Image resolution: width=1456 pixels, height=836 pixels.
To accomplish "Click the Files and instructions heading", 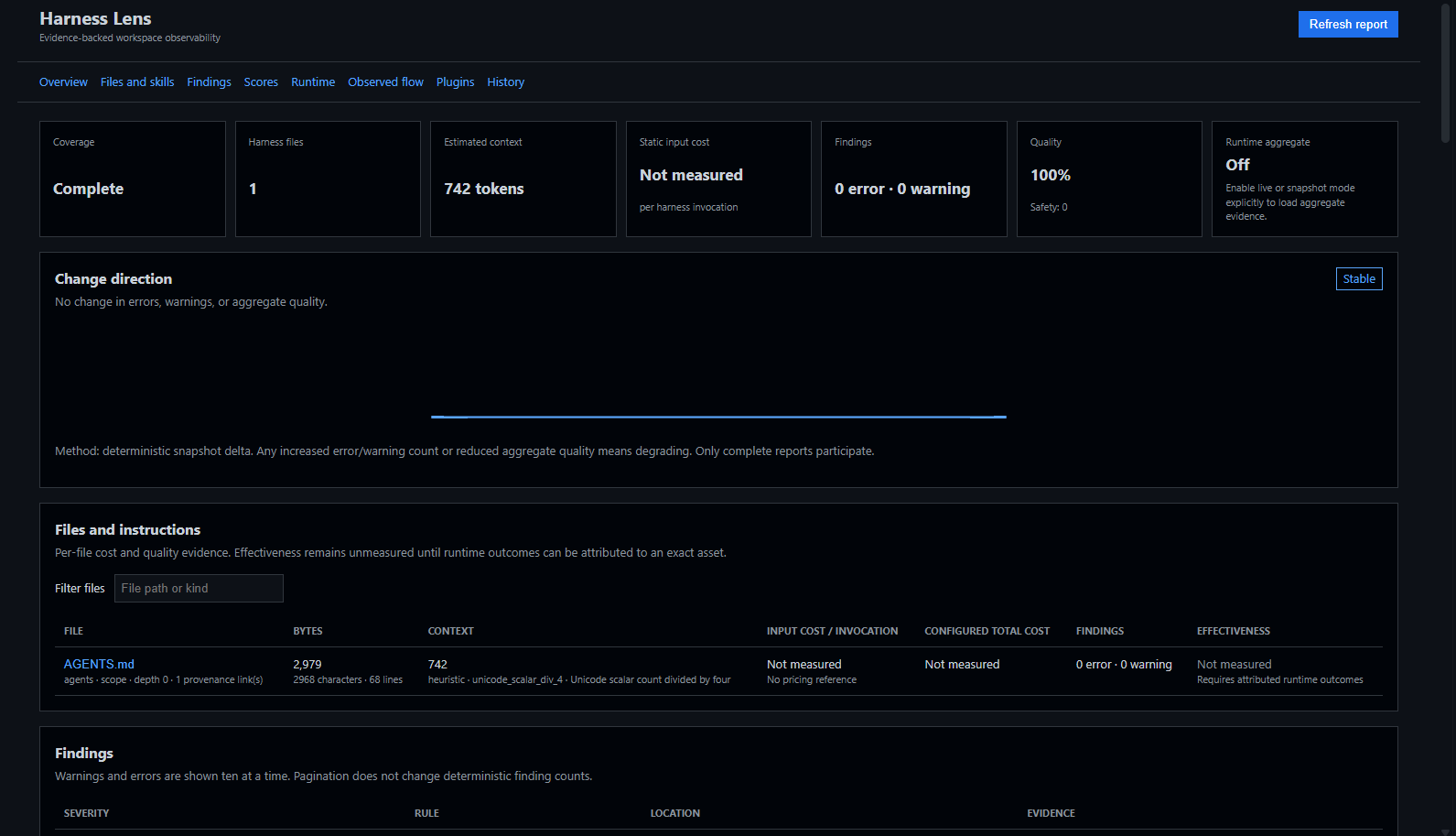I will [x=127, y=530].
